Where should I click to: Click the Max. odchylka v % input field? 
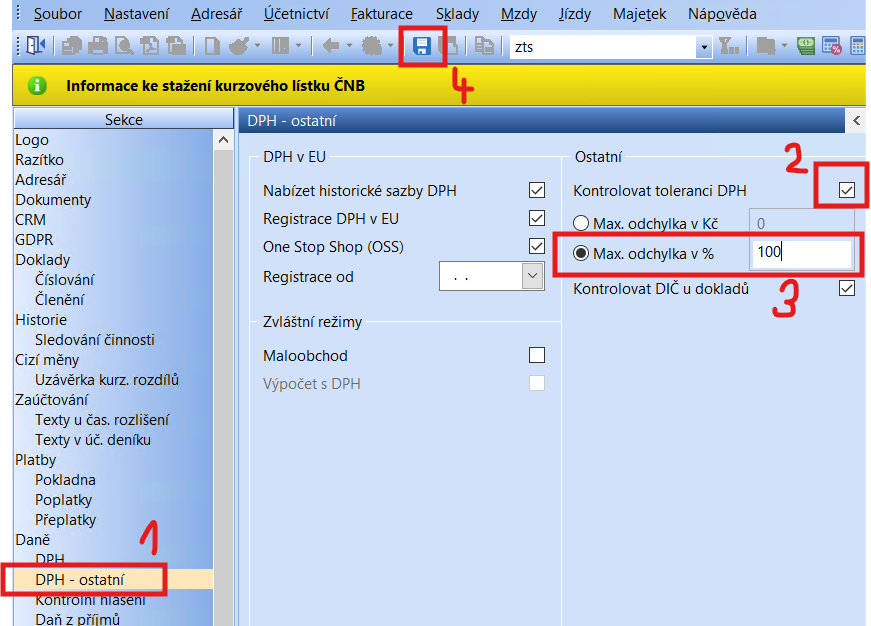pos(803,253)
